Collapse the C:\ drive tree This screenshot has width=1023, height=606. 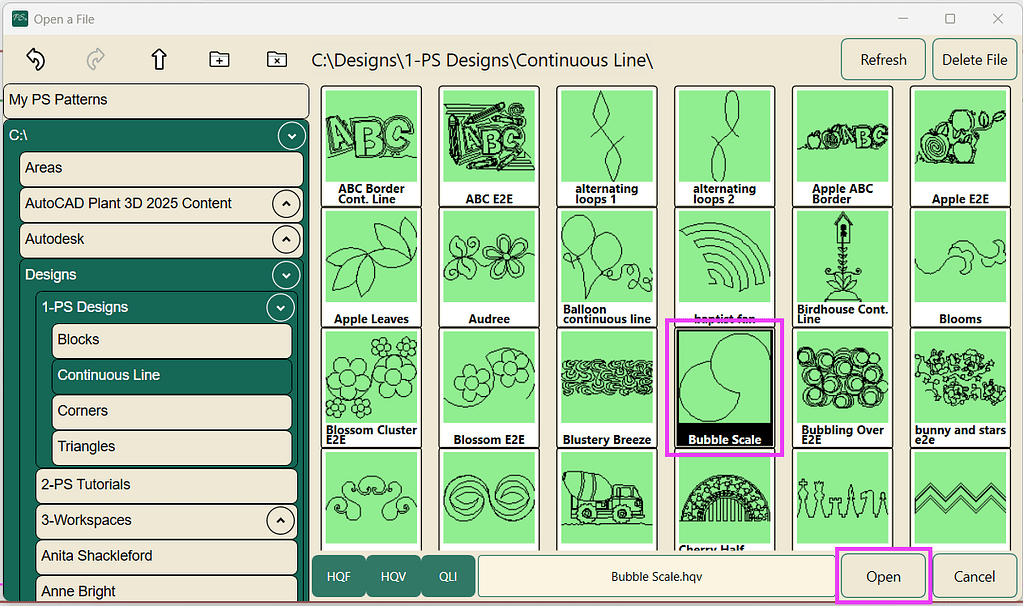tap(291, 135)
